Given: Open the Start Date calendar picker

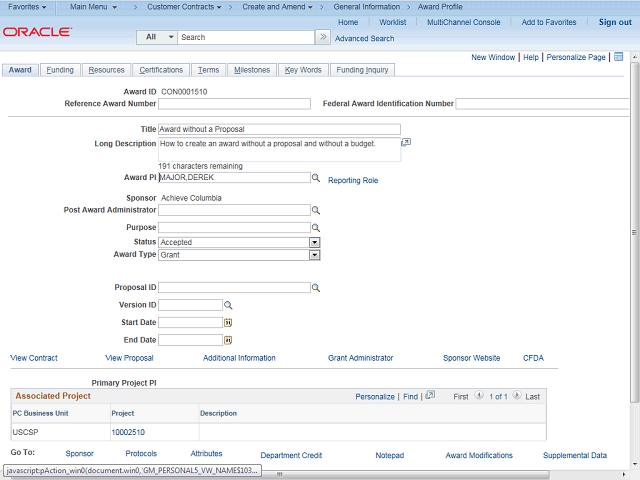Looking at the screenshot, I should (x=228, y=323).
